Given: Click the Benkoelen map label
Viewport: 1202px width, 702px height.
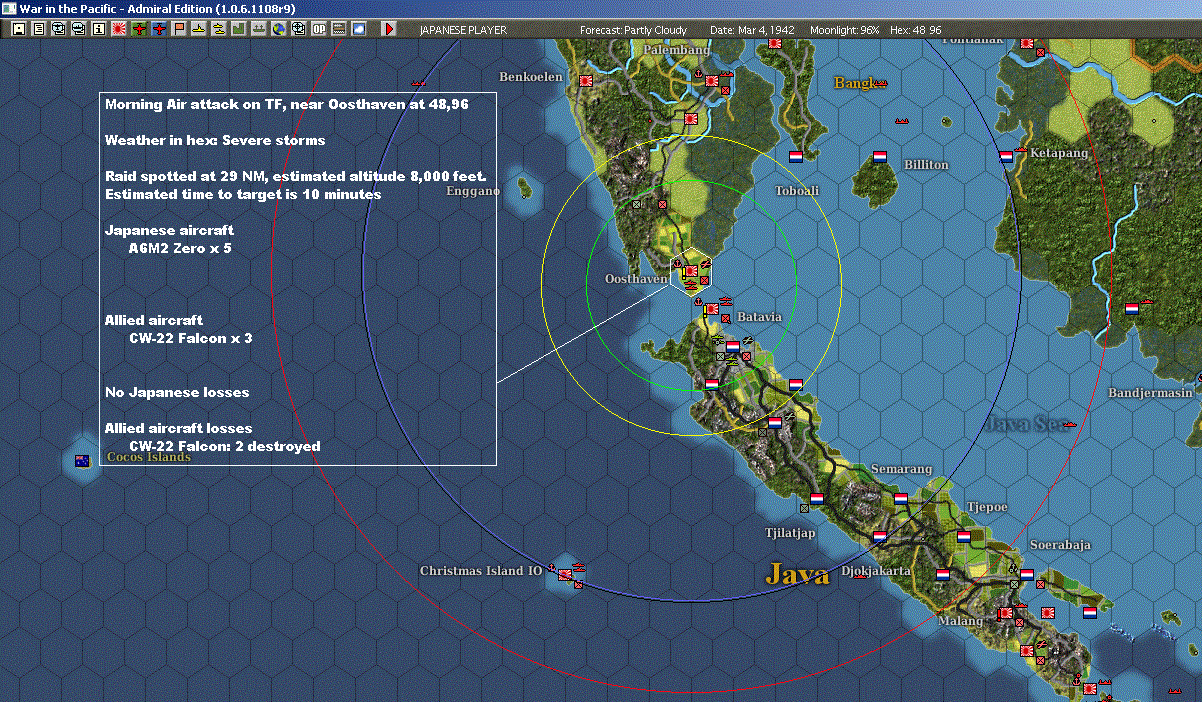Looking at the screenshot, I should (x=531, y=76).
